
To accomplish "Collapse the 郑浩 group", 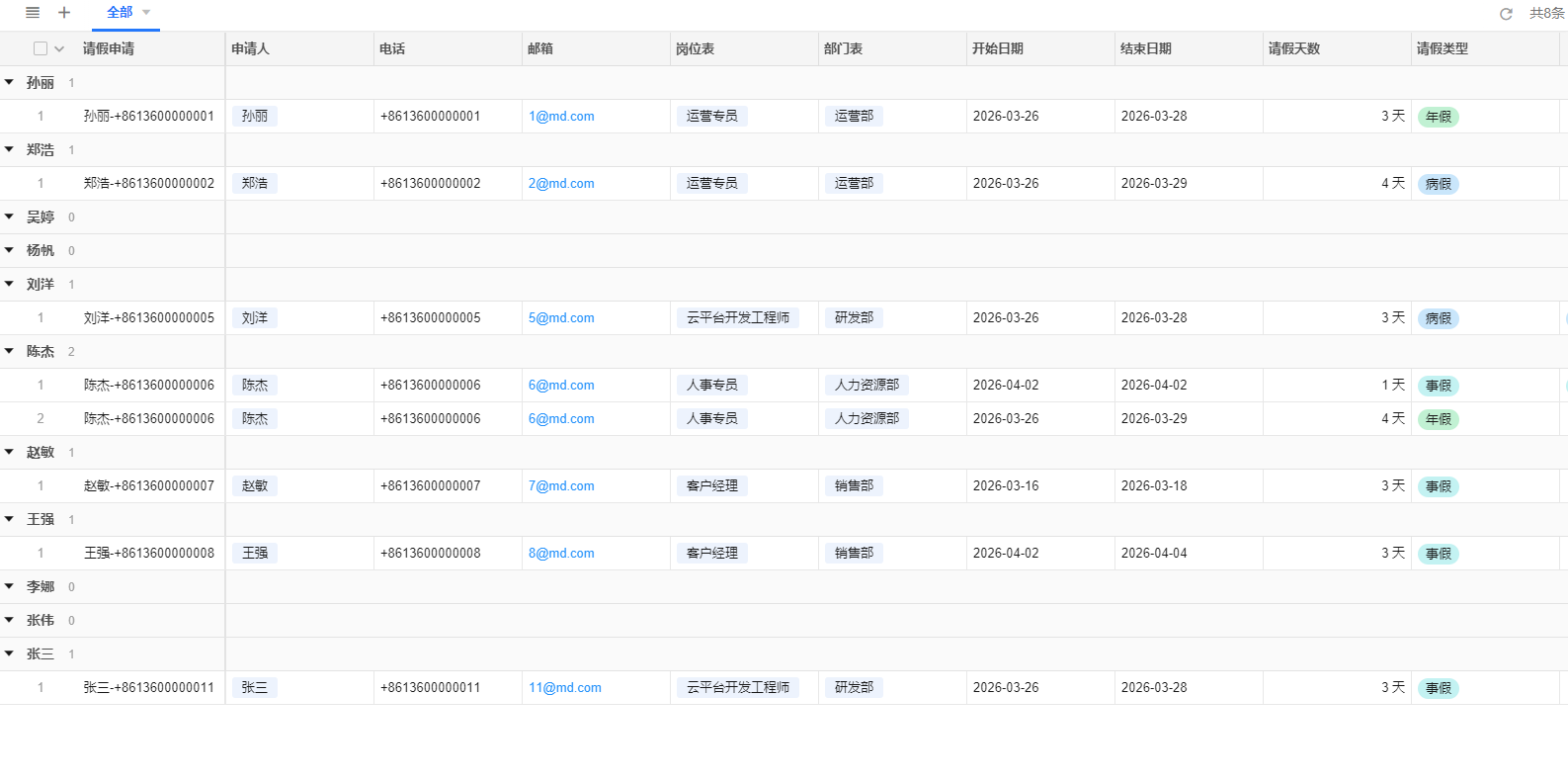I will click(x=9, y=150).
